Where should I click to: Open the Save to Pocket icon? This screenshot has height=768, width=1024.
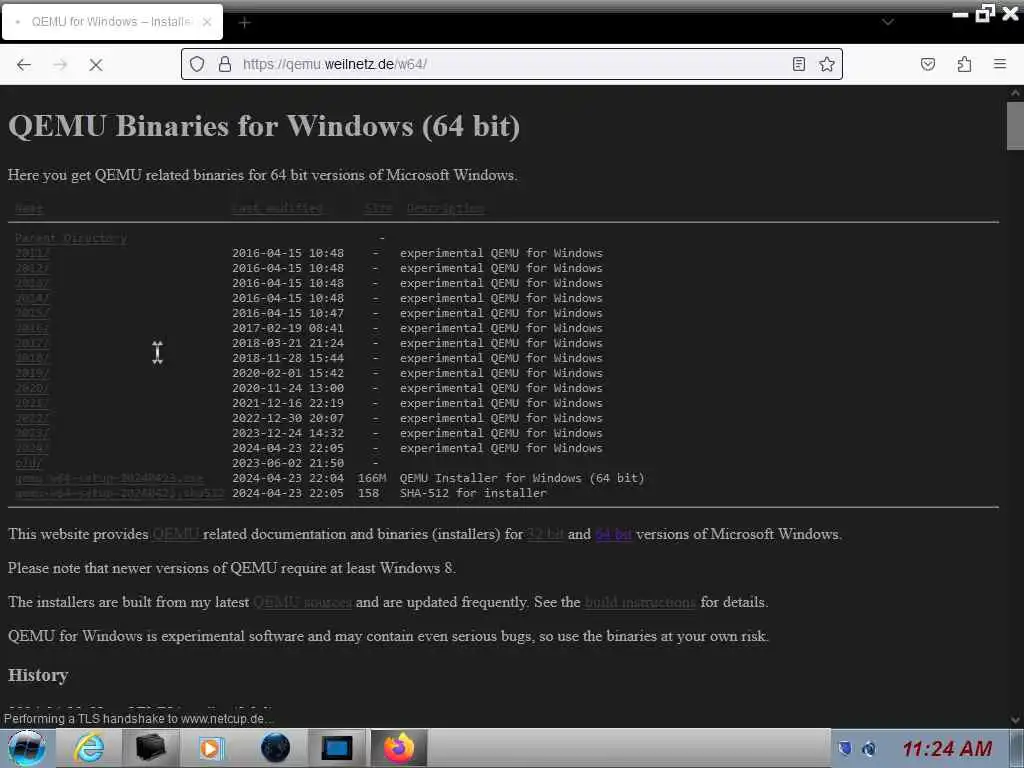pos(927,64)
